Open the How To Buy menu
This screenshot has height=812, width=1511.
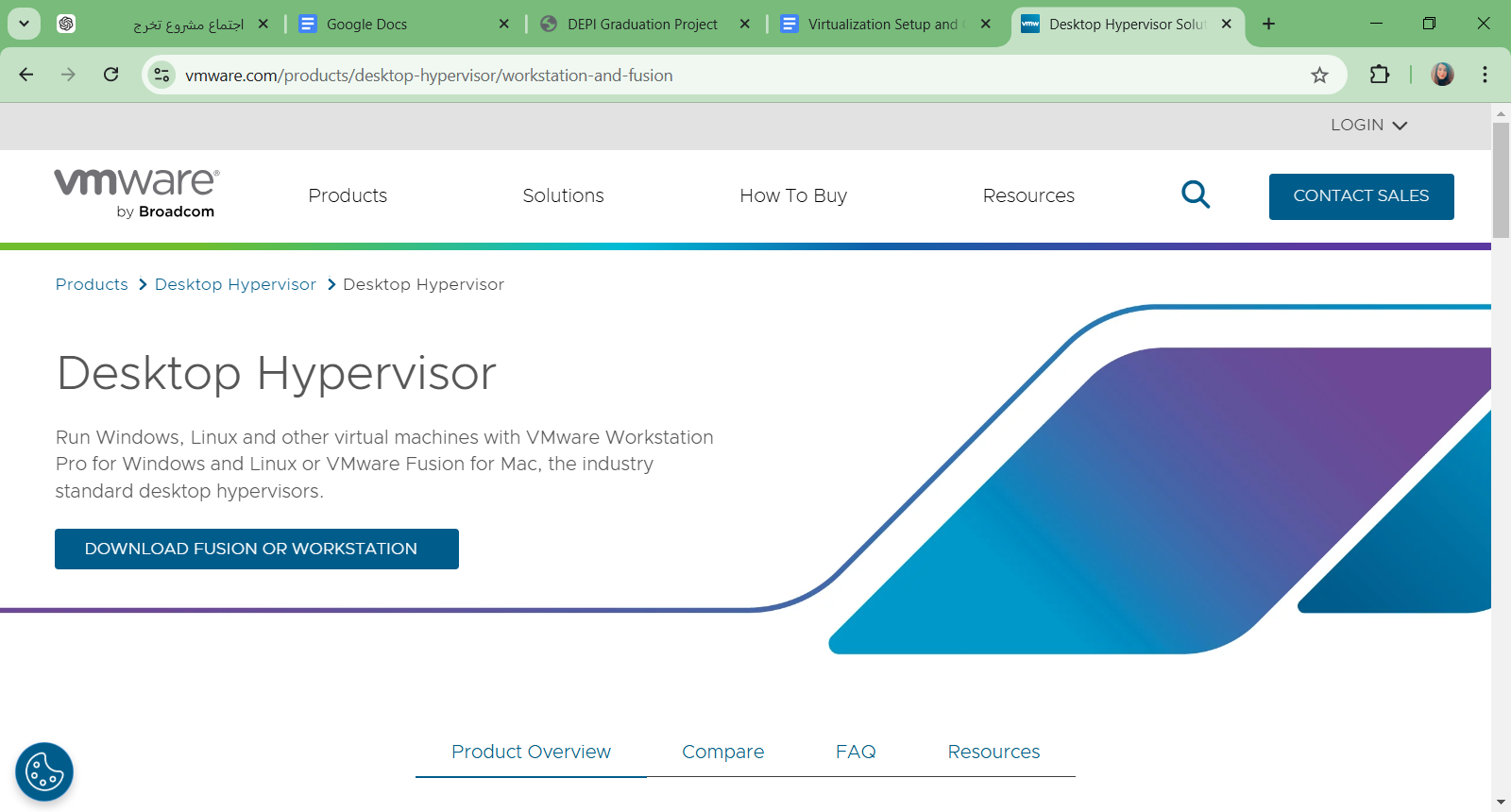click(793, 195)
